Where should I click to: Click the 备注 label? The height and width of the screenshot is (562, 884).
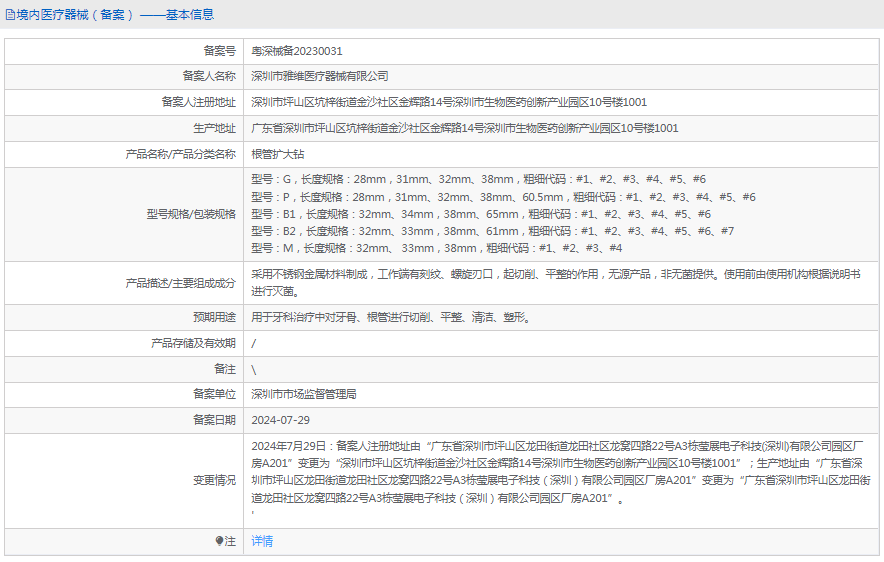point(225,369)
